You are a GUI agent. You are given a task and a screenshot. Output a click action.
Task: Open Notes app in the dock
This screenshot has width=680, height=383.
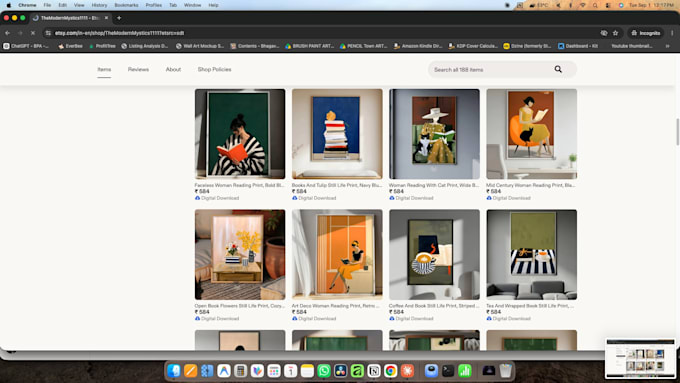coord(307,370)
